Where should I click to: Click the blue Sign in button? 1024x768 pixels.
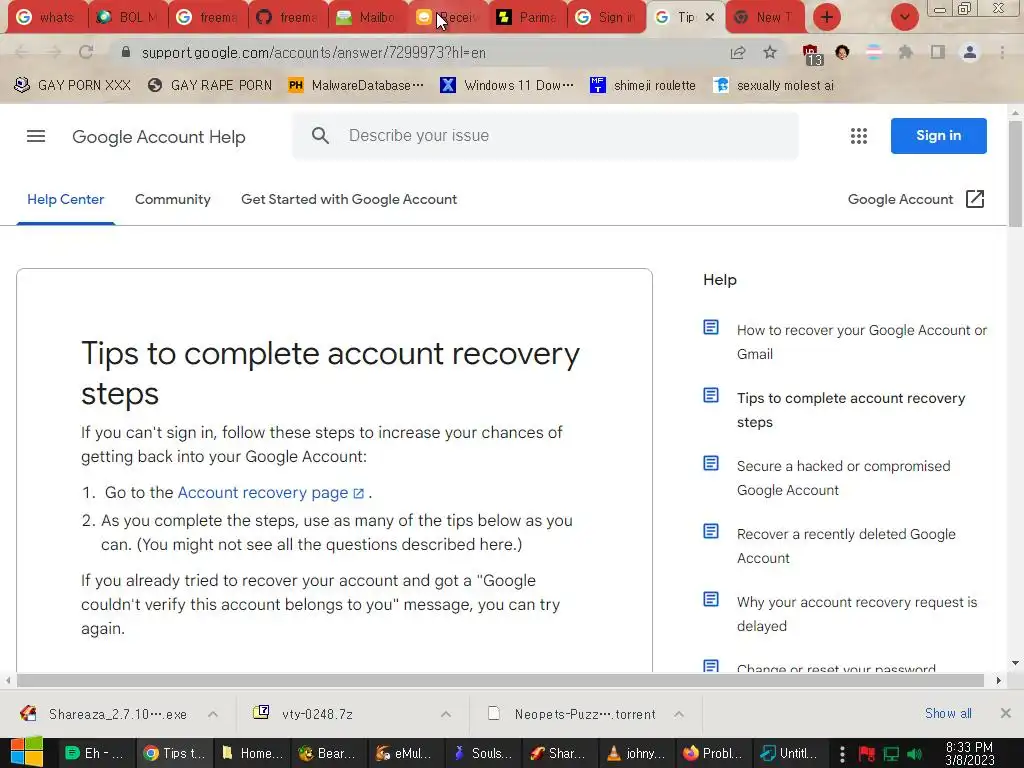[x=938, y=136]
